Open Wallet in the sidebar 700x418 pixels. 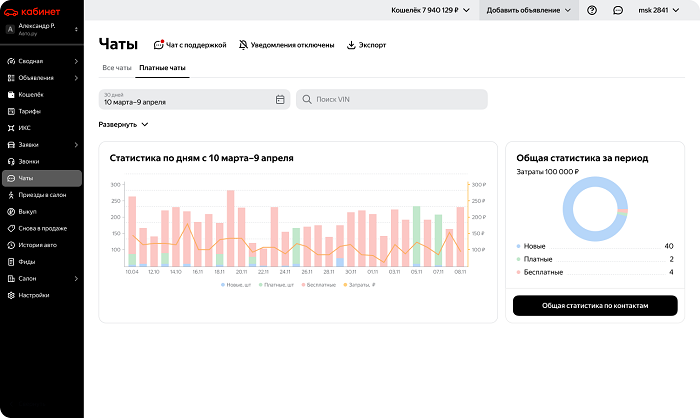pyautogui.click(x=30, y=94)
